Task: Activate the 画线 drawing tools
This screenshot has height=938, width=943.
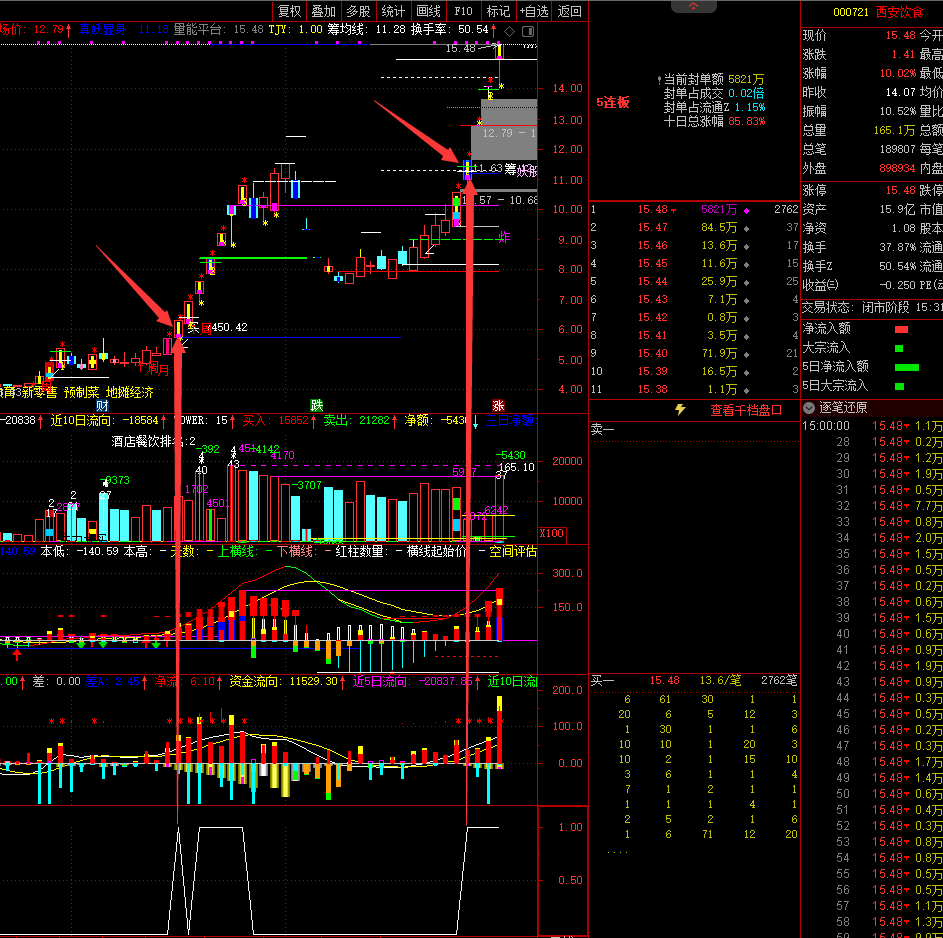Action: tap(428, 11)
